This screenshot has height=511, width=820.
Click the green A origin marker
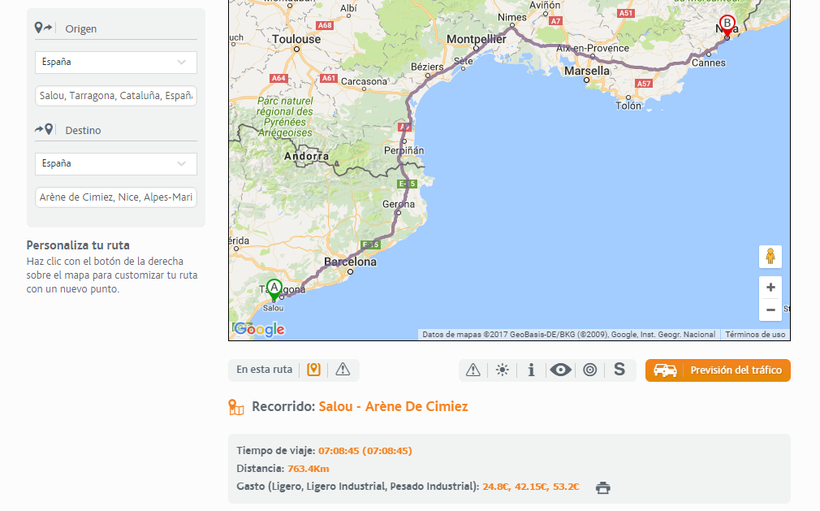(x=274, y=289)
